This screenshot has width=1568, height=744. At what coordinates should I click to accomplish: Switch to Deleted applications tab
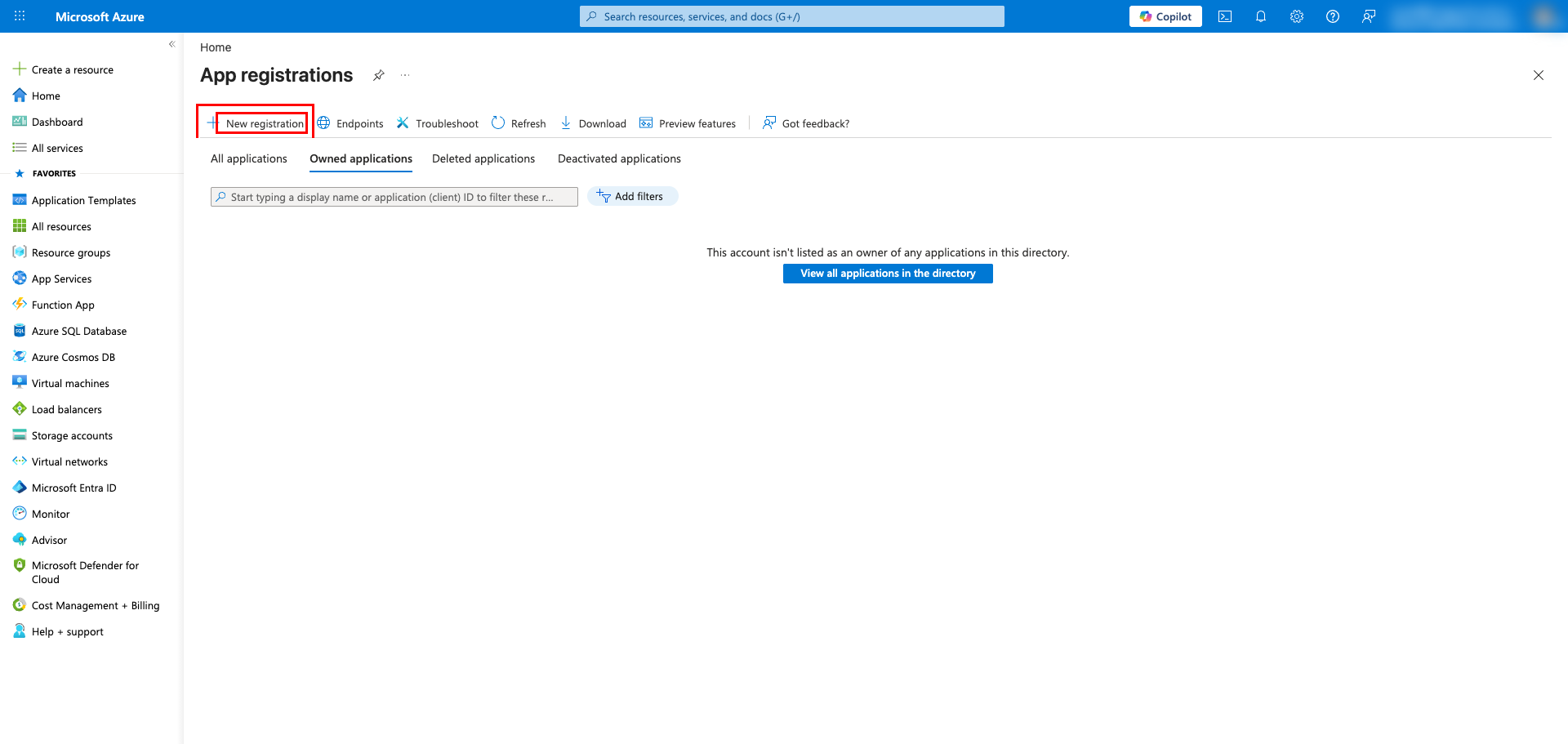pyautogui.click(x=483, y=158)
